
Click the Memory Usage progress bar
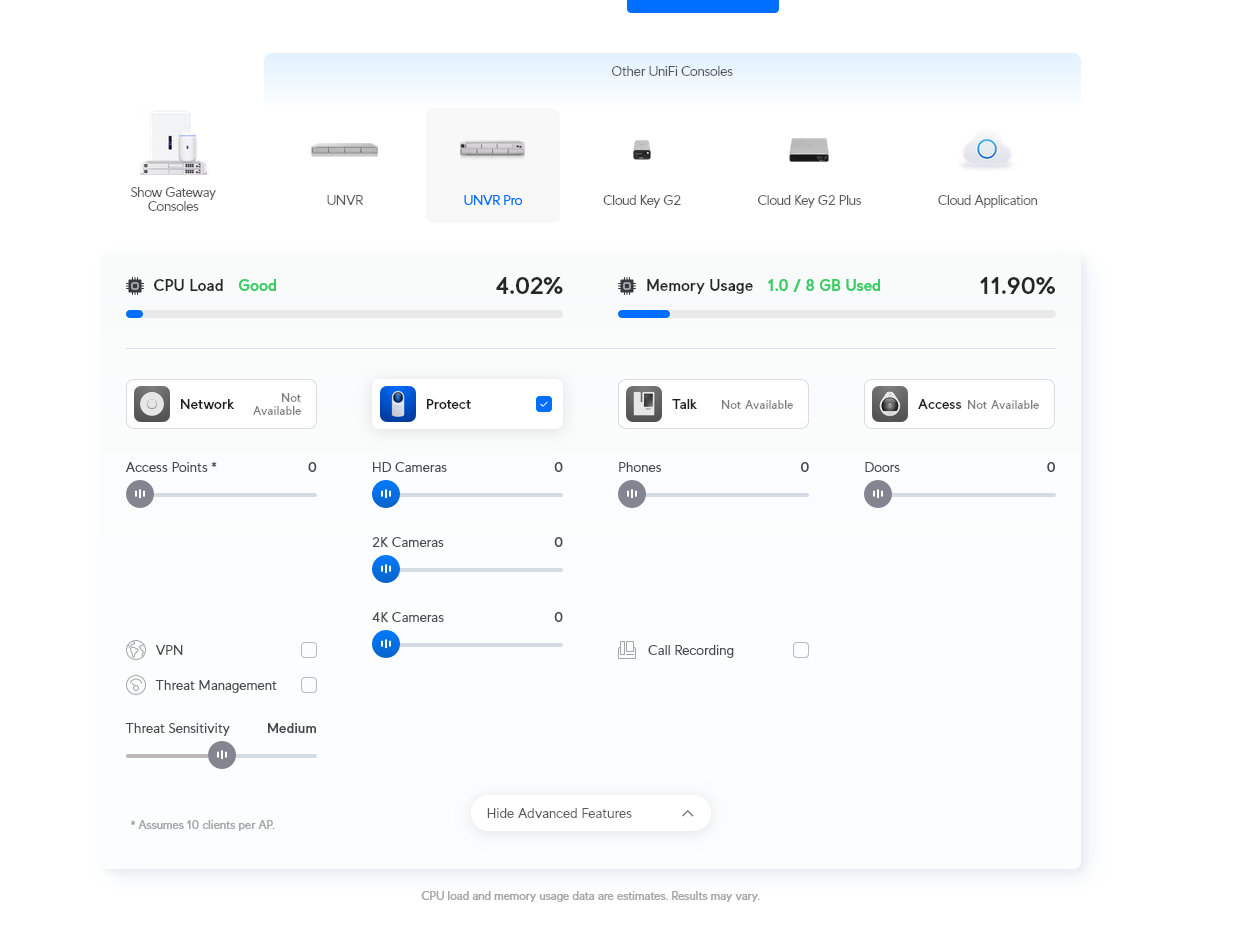[x=836, y=314]
